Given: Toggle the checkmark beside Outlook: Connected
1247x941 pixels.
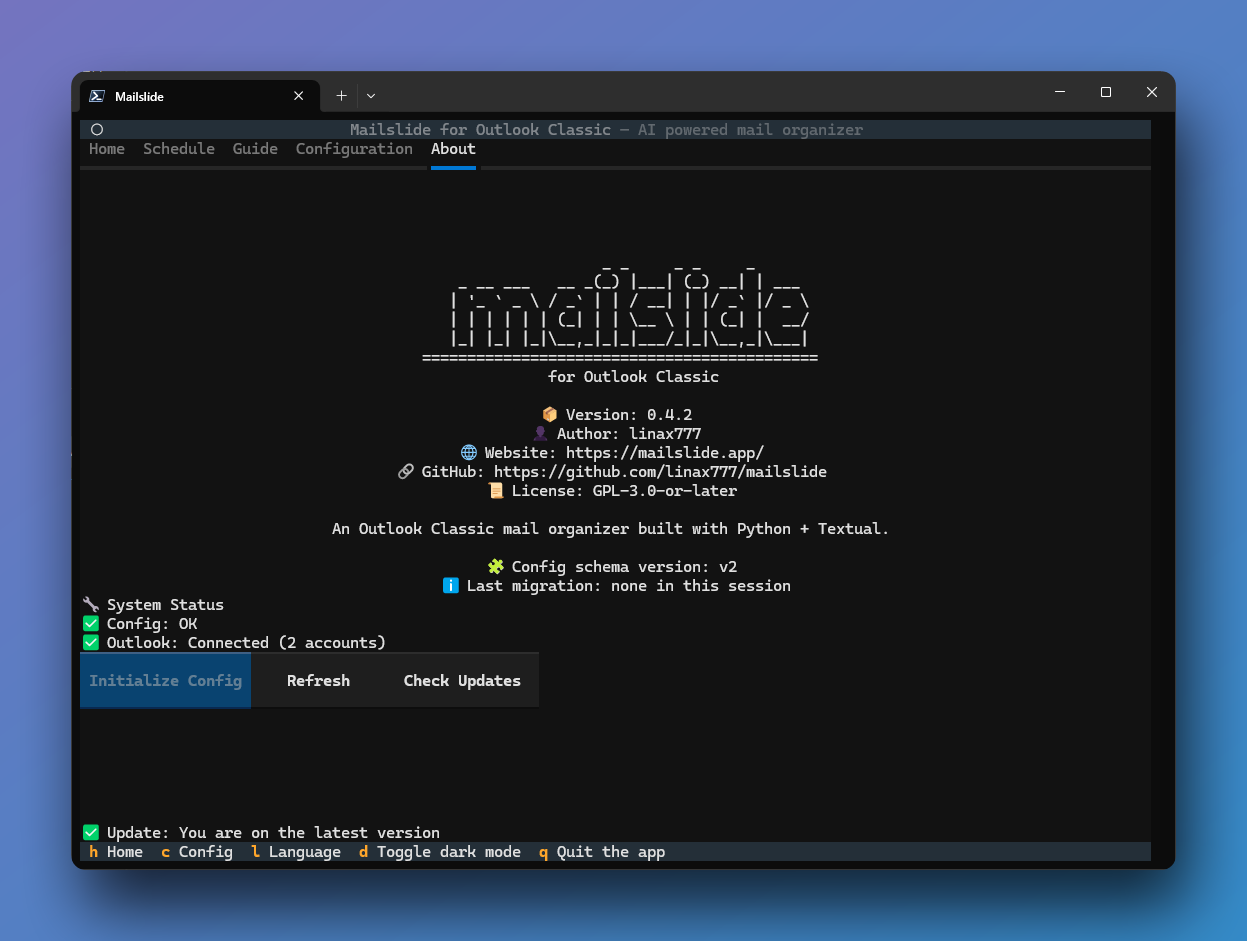Looking at the screenshot, I should click(x=90, y=642).
